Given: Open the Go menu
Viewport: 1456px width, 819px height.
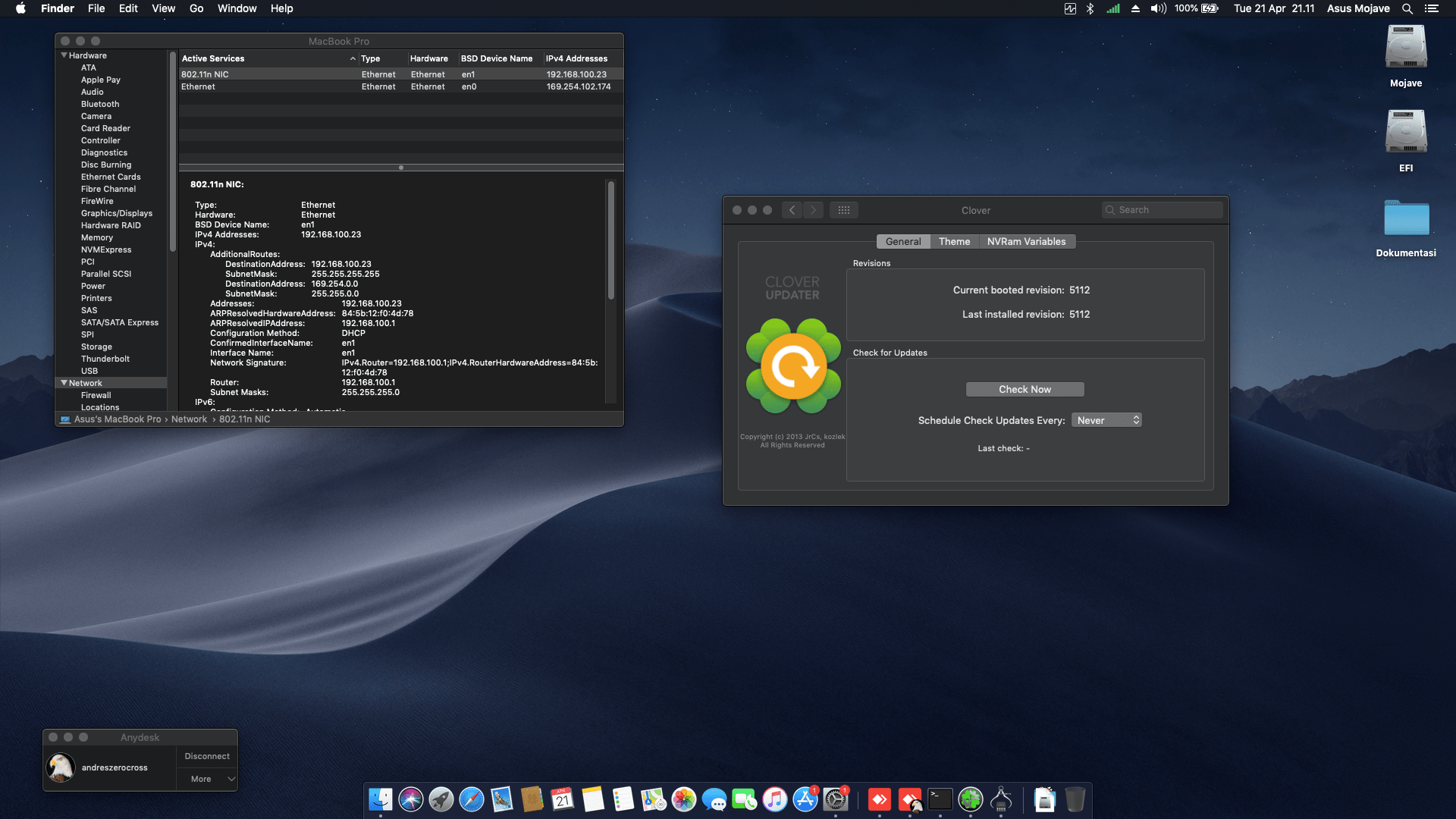Looking at the screenshot, I should pyautogui.click(x=196, y=8).
